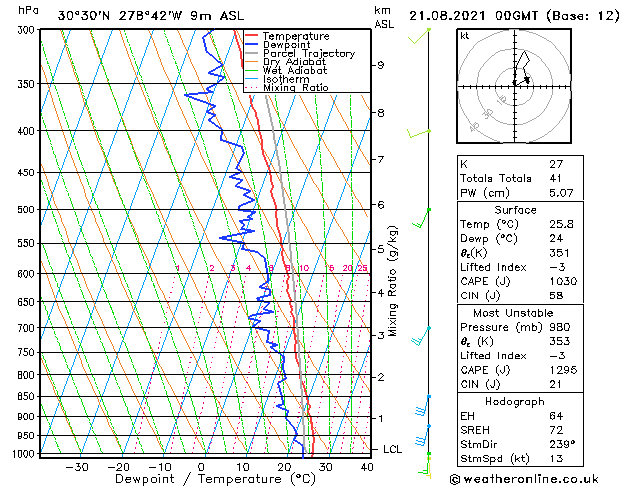The image size is (629, 486).
Task: Click the cyan wind barb near 700 hPa
Action: pos(424,329)
